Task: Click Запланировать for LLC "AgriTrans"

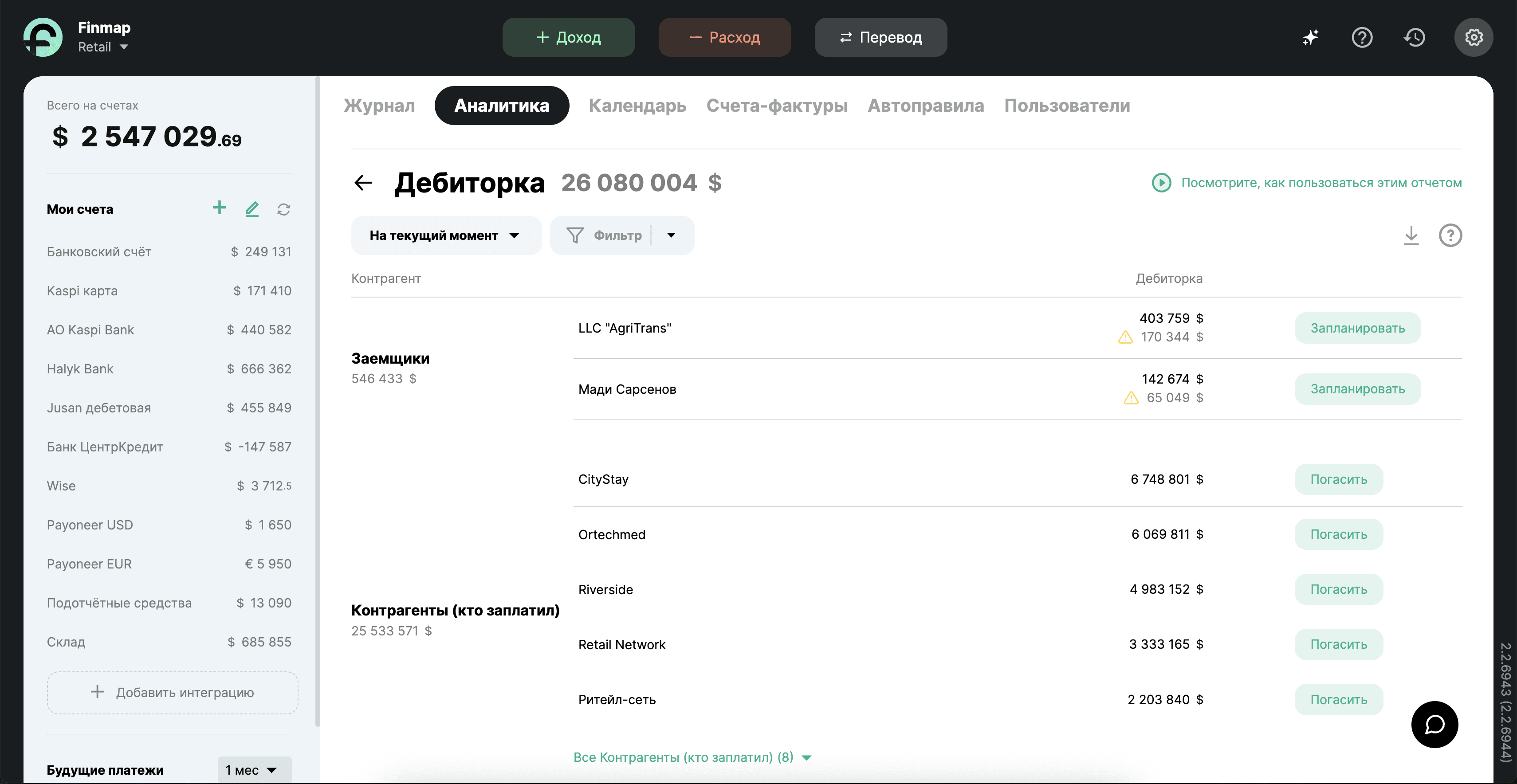Action: tap(1357, 329)
